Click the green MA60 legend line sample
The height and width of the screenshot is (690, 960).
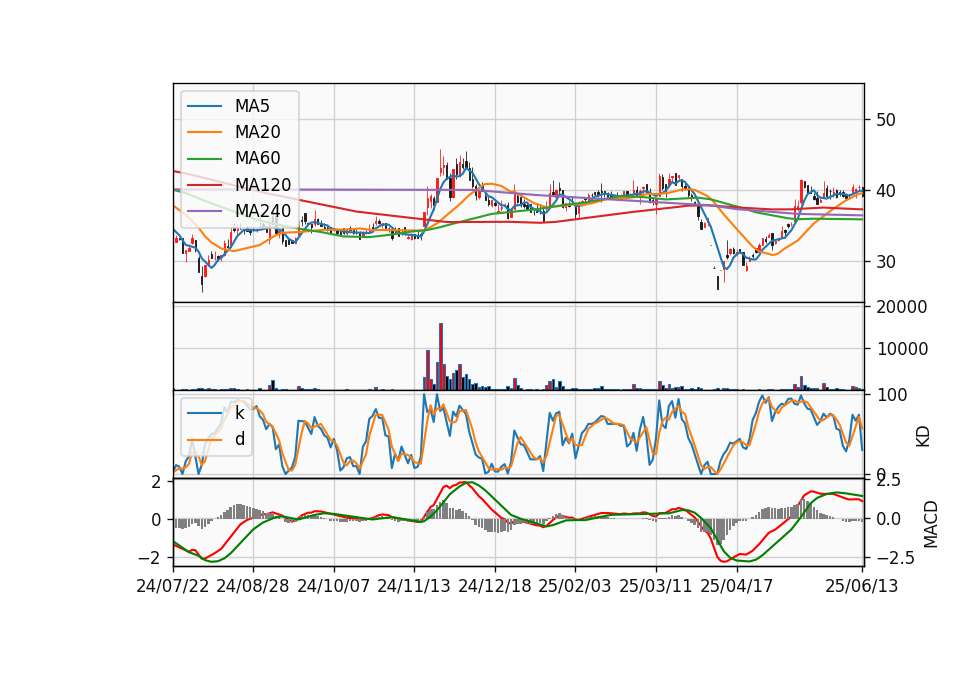click(204, 159)
